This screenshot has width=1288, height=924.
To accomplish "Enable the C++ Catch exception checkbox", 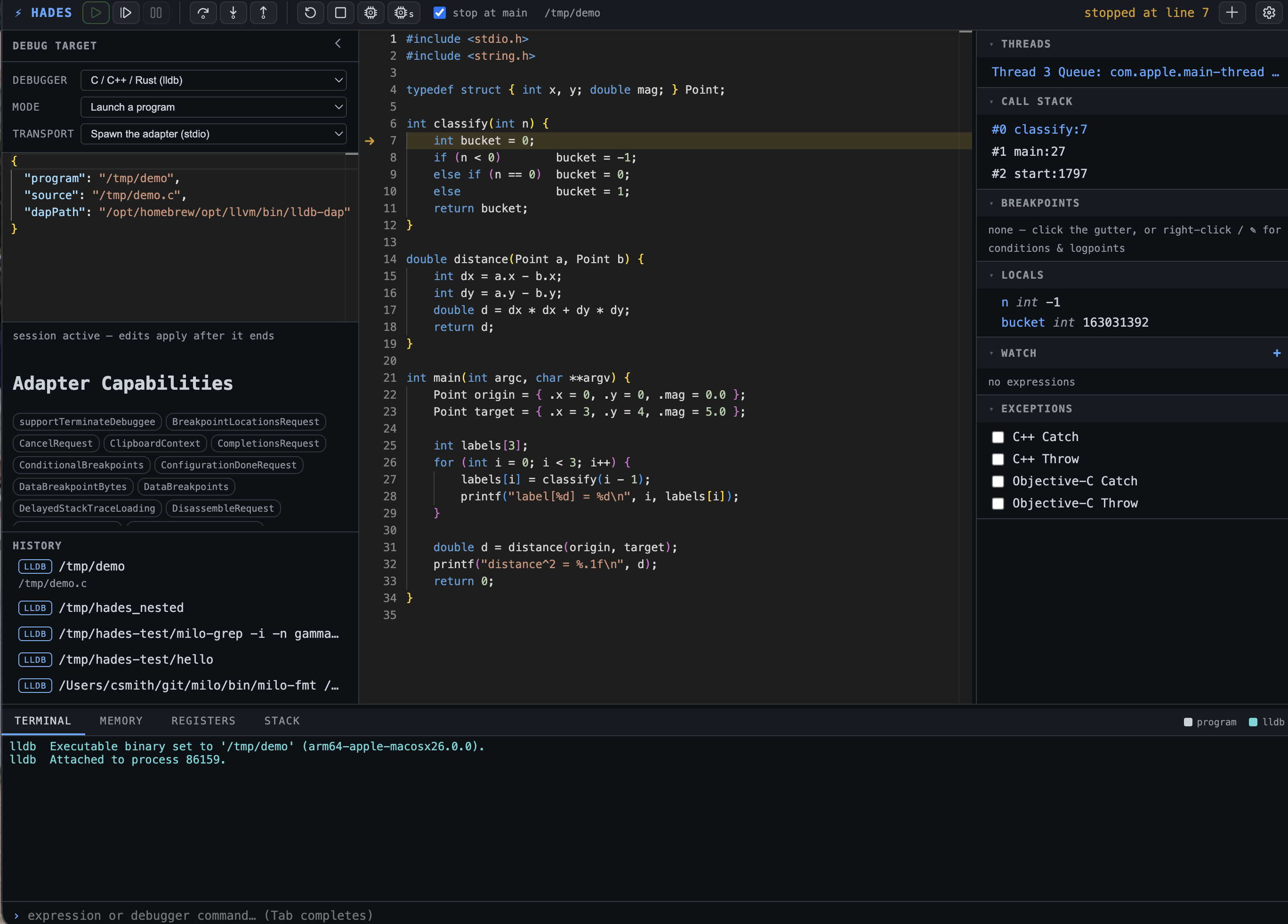I will tap(998, 437).
